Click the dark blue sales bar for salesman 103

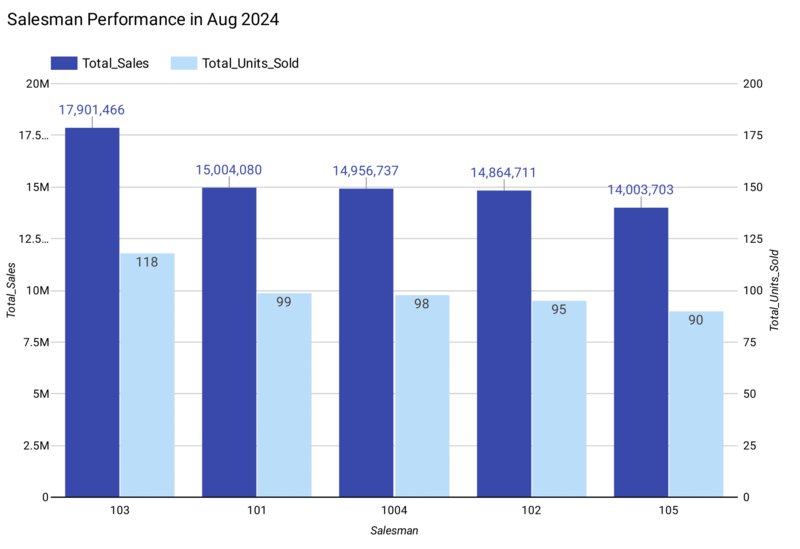[x=92, y=312]
